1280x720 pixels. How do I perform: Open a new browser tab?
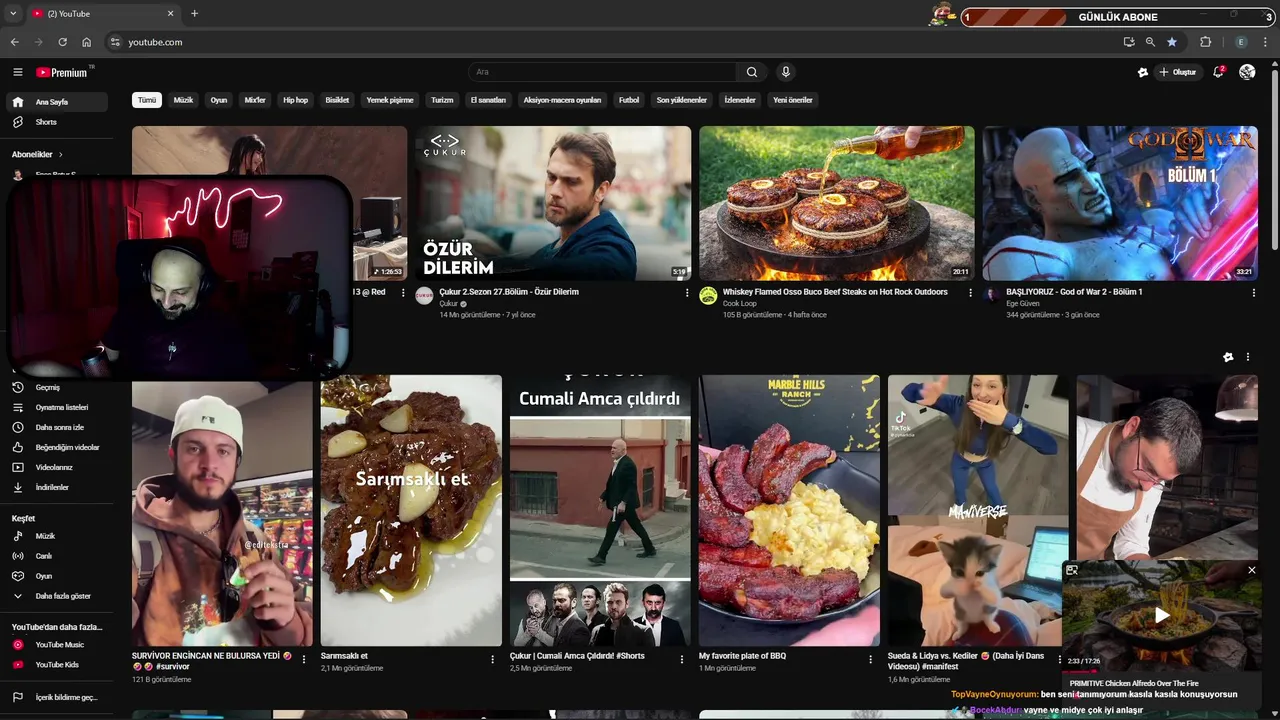coord(194,14)
